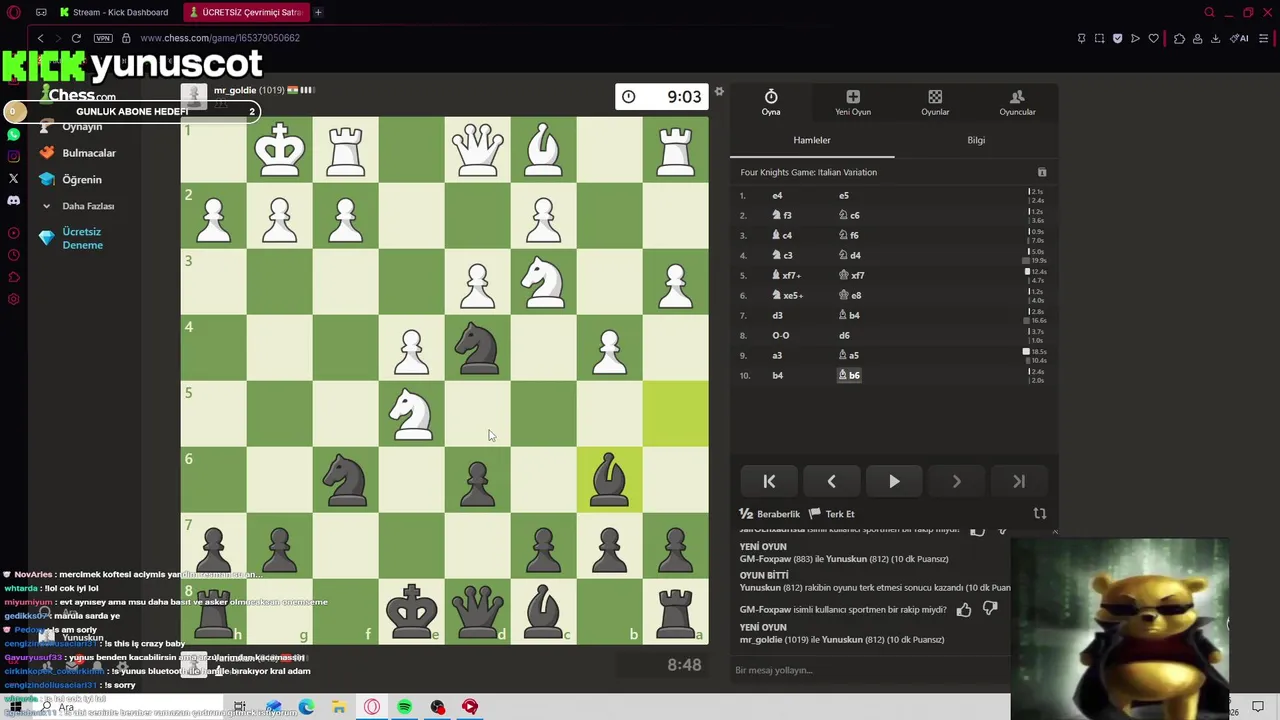
Task: Open the Instagram sidebar icon
Action: [13, 156]
